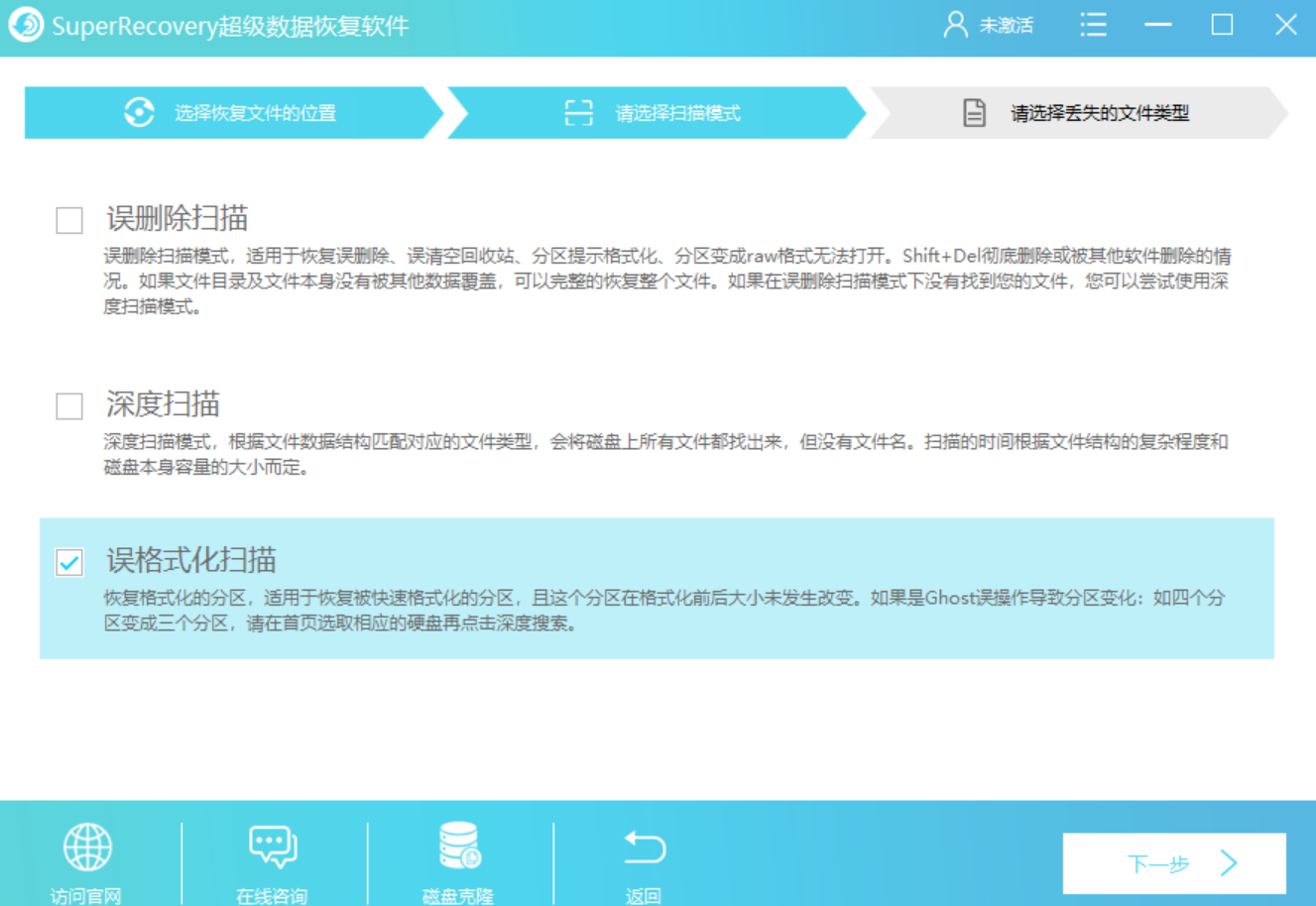Close the SuperRecovery window
This screenshot has height=906, width=1316.
tap(1286, 25)
